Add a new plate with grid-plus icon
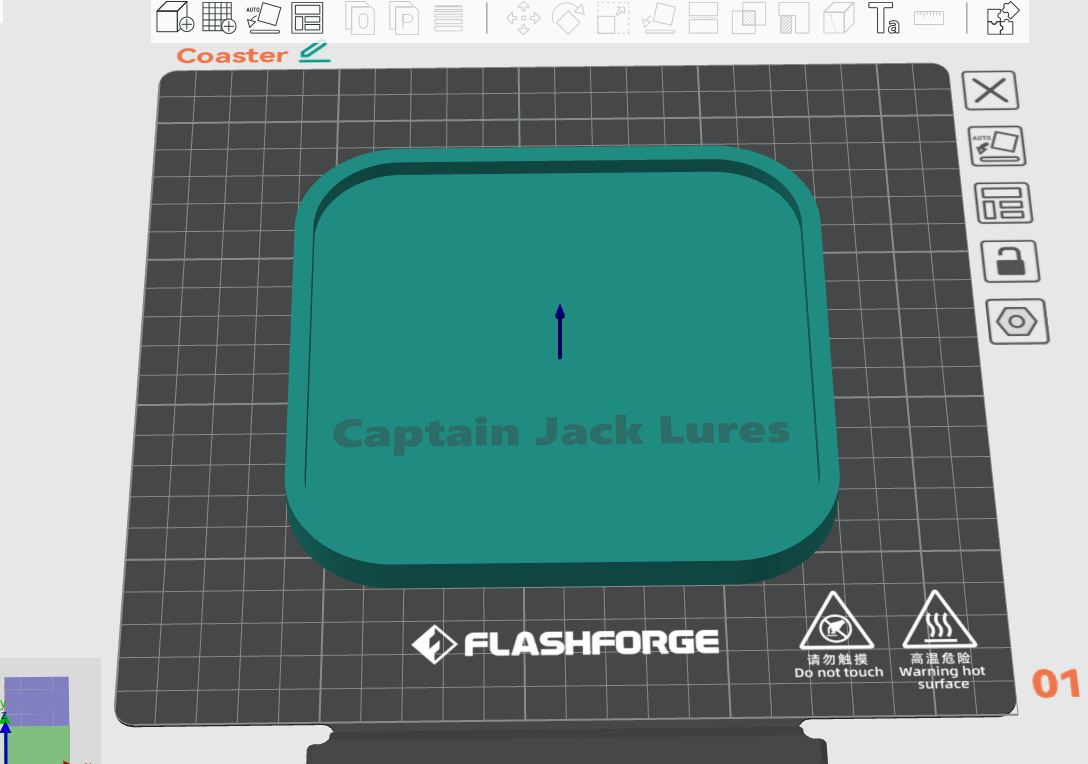This screenshot has height=764, width=1088. tap(219, 17)
